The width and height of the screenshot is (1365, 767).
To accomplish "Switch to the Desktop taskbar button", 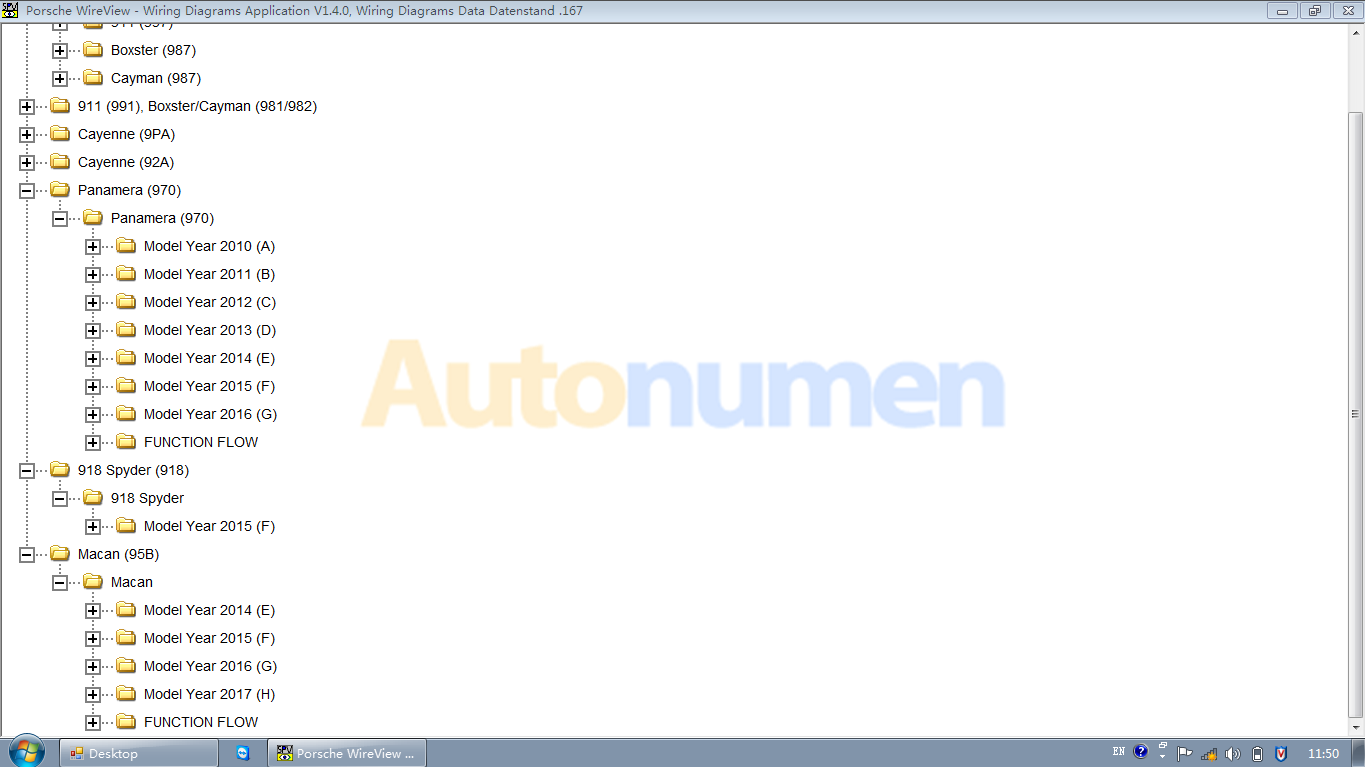I will pos(139,753).
